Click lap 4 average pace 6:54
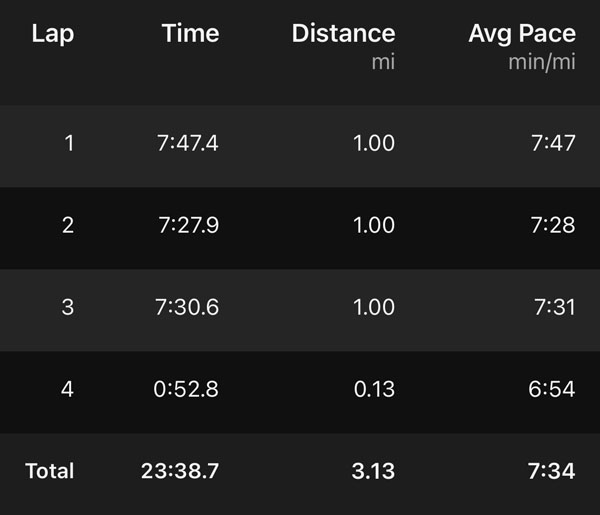600x515 pixels. (x=553, y=389)
